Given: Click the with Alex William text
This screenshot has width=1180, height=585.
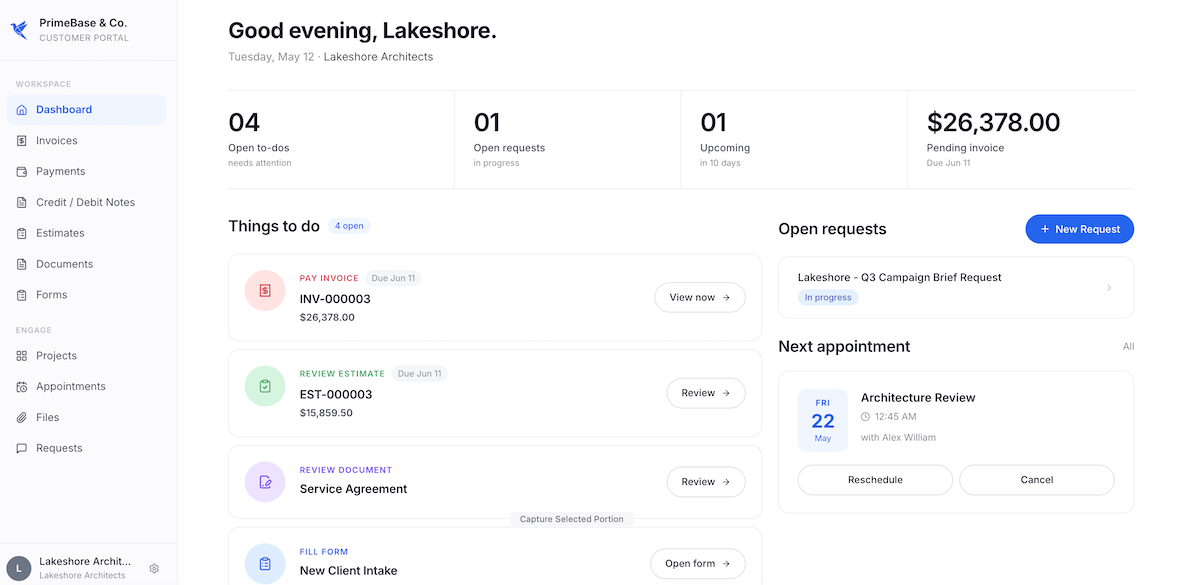Looking at the screenshot, I should coord(899,437).
